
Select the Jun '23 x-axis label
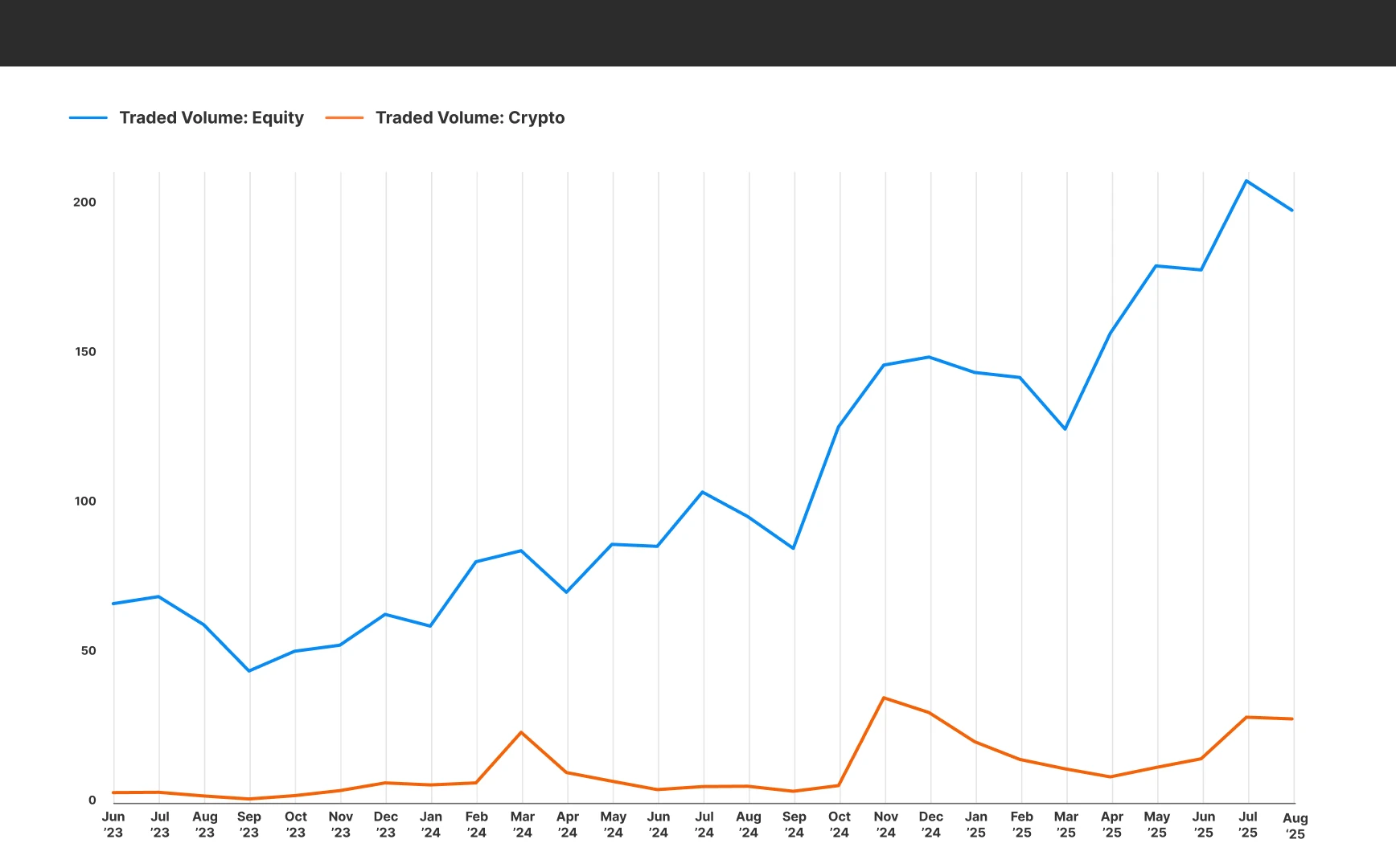pos(113,825)
